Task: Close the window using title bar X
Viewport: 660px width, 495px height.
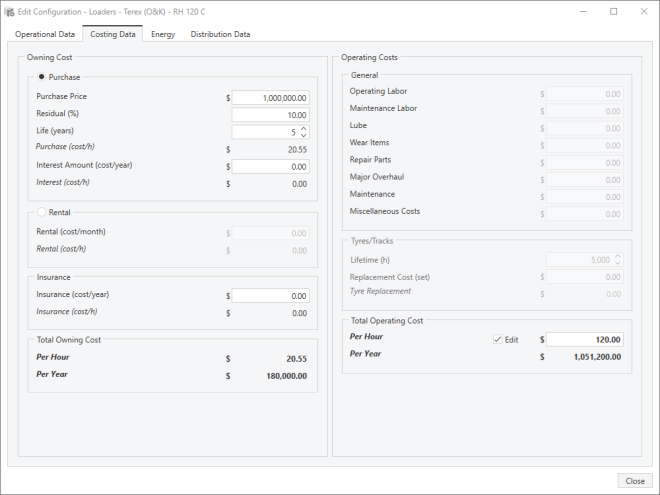Action: (x=641, y=11)
